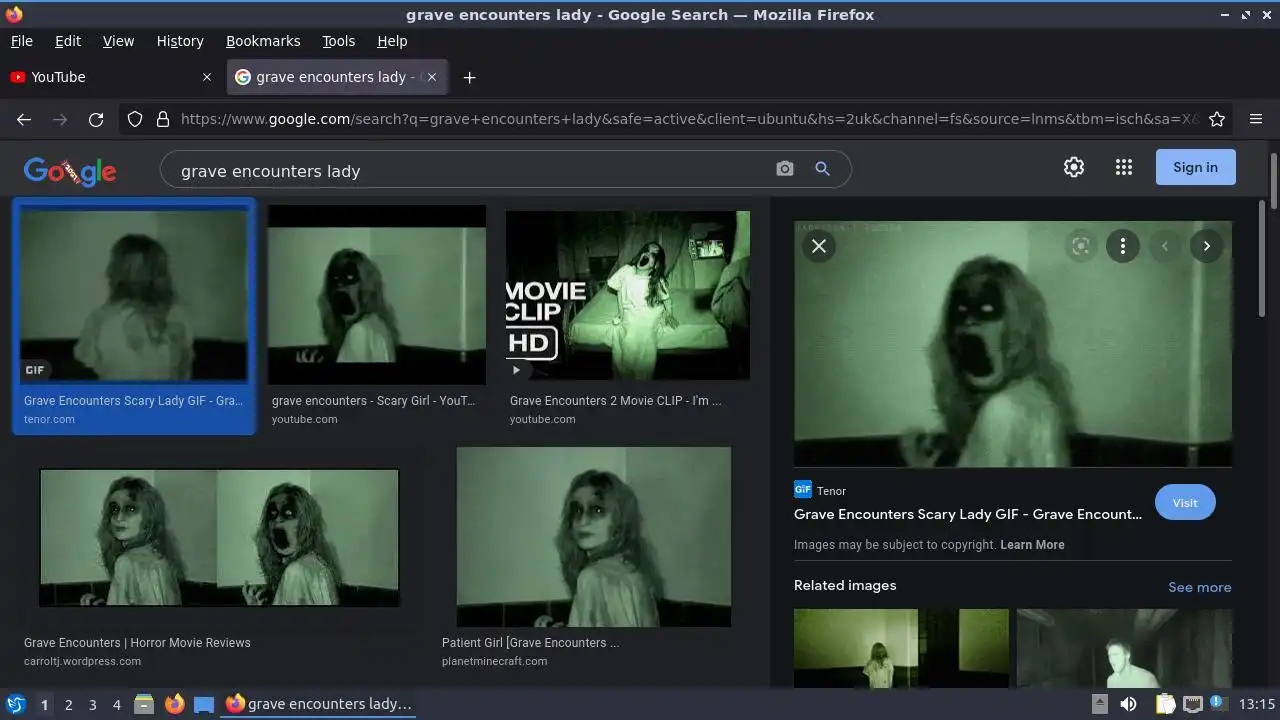Click the carroltj.wordpress.com source text
This screenshot has height=720, width=1280.
tap(82, 661)
